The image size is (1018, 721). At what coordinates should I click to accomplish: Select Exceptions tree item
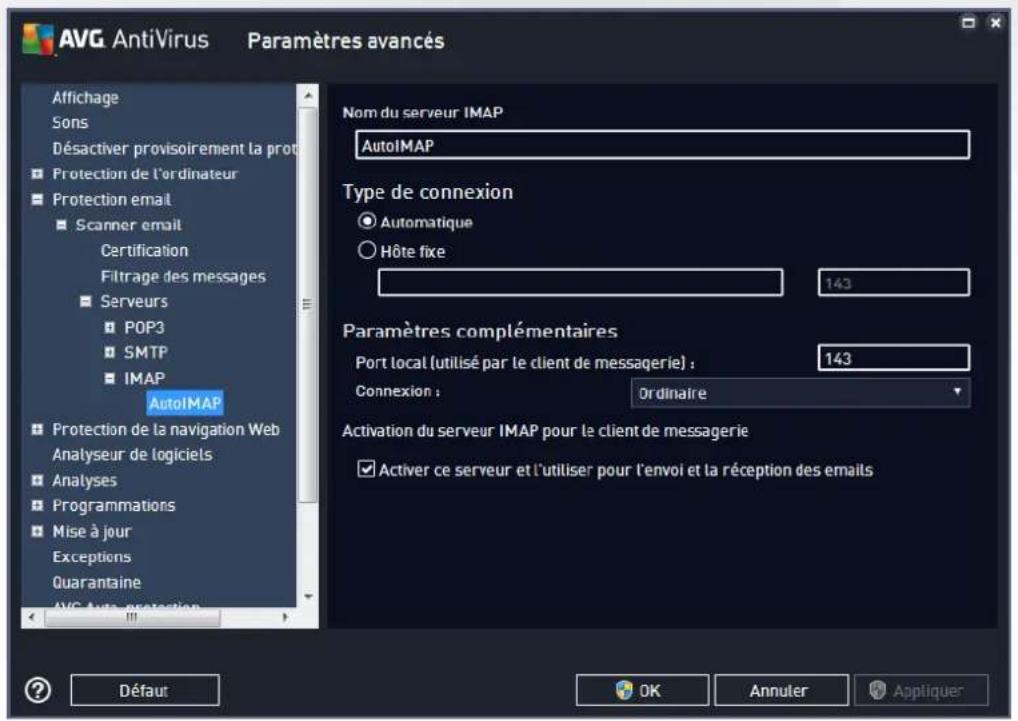coord(92,556)
